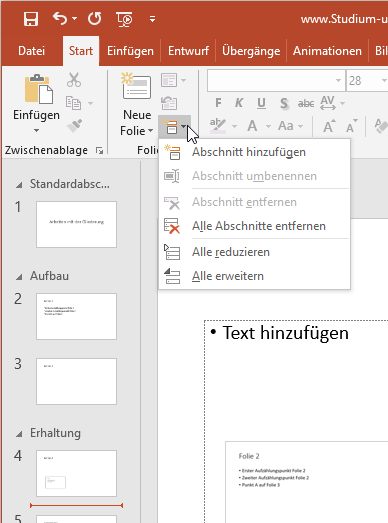Open the highlight color dropdown arrow
This screenshot has height=523, width=388.
[x=234, y=126]
